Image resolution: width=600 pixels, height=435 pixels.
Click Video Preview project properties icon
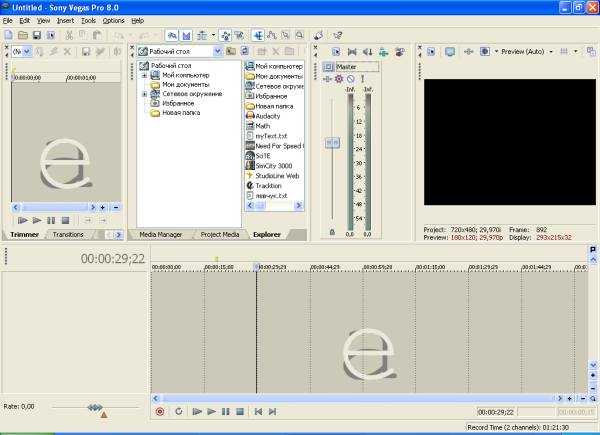pos(431,51)
